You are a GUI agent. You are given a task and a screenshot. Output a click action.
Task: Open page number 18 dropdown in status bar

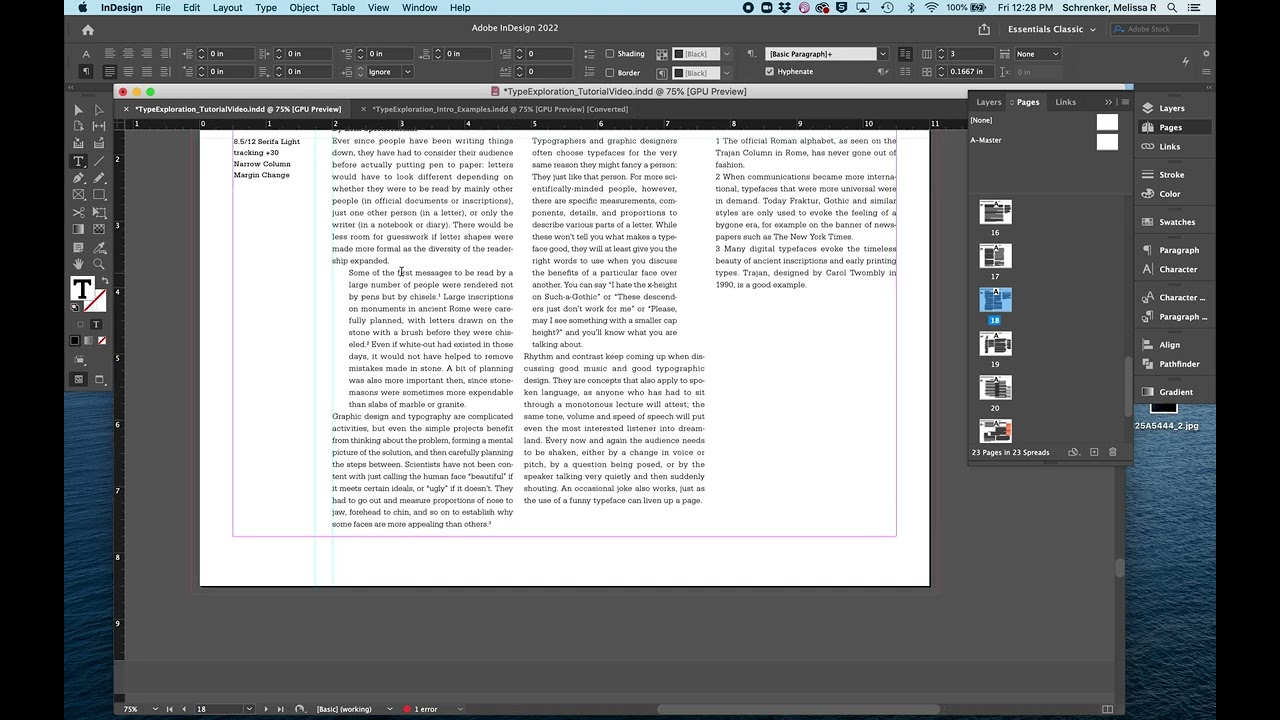point(249,709)
